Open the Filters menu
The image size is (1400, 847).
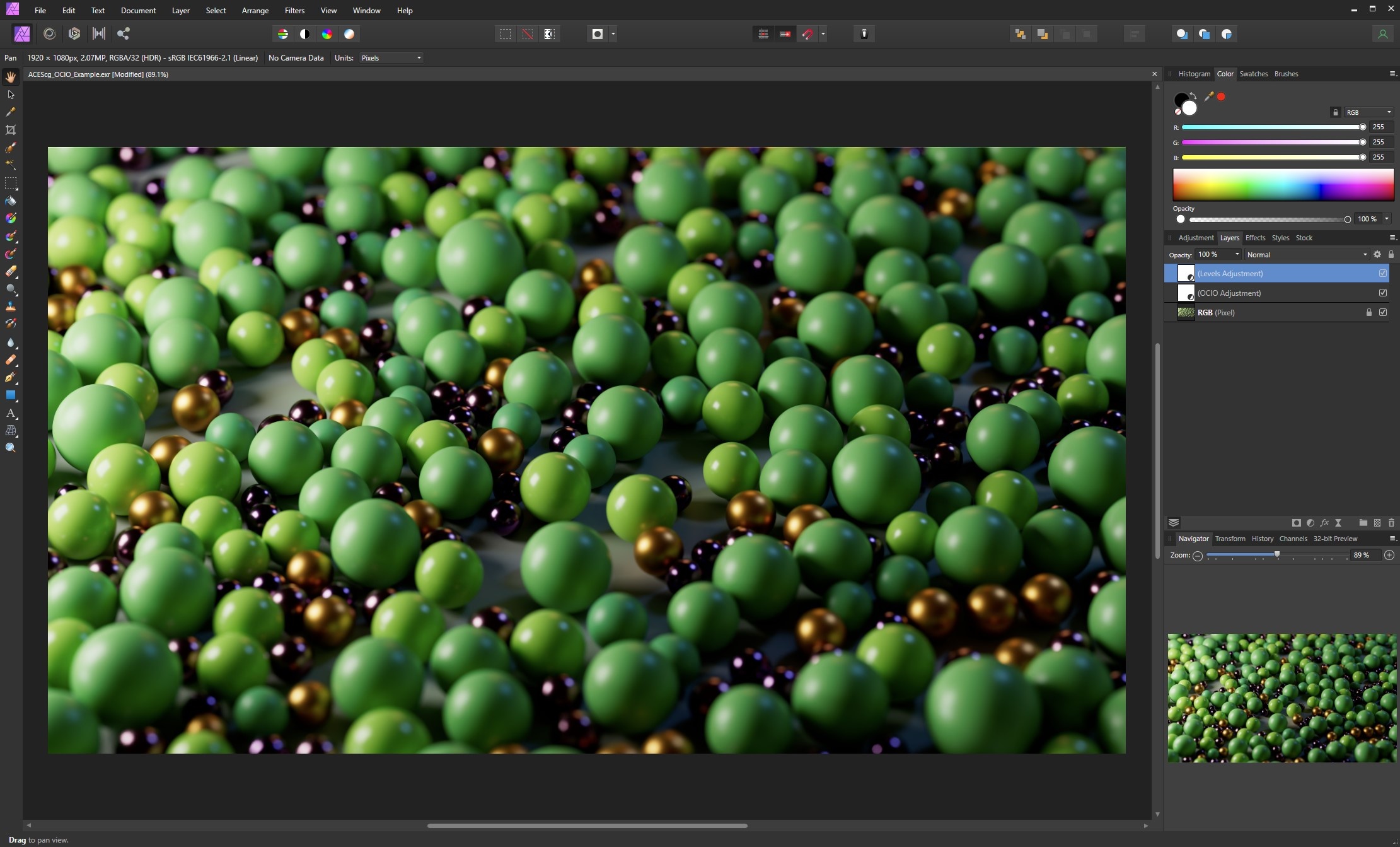point(294,11)
